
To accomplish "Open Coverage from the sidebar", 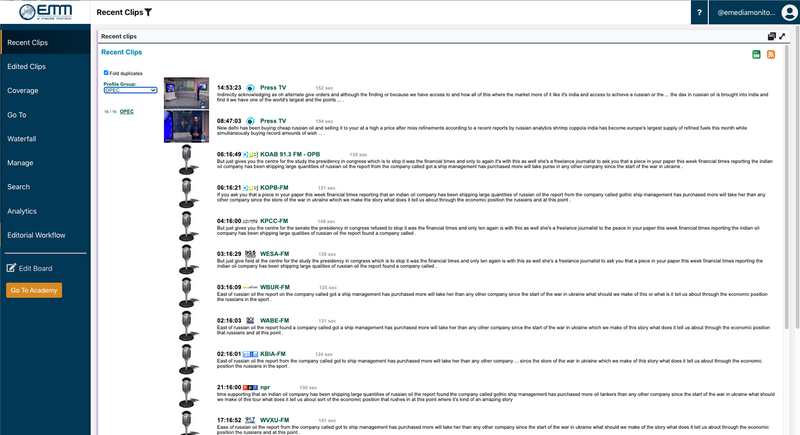I will click(23, 91).
